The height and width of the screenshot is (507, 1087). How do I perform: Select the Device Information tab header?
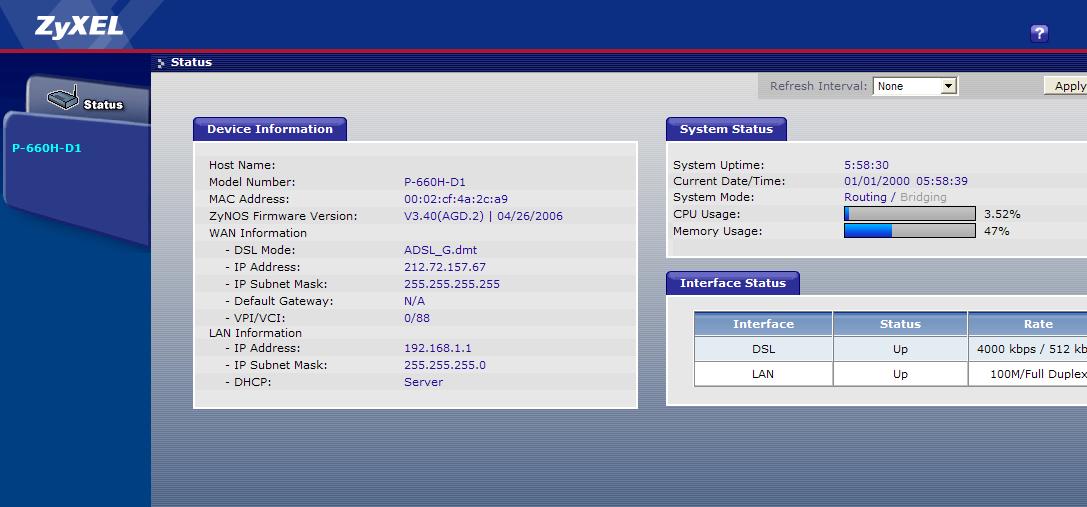coord(270,129)
